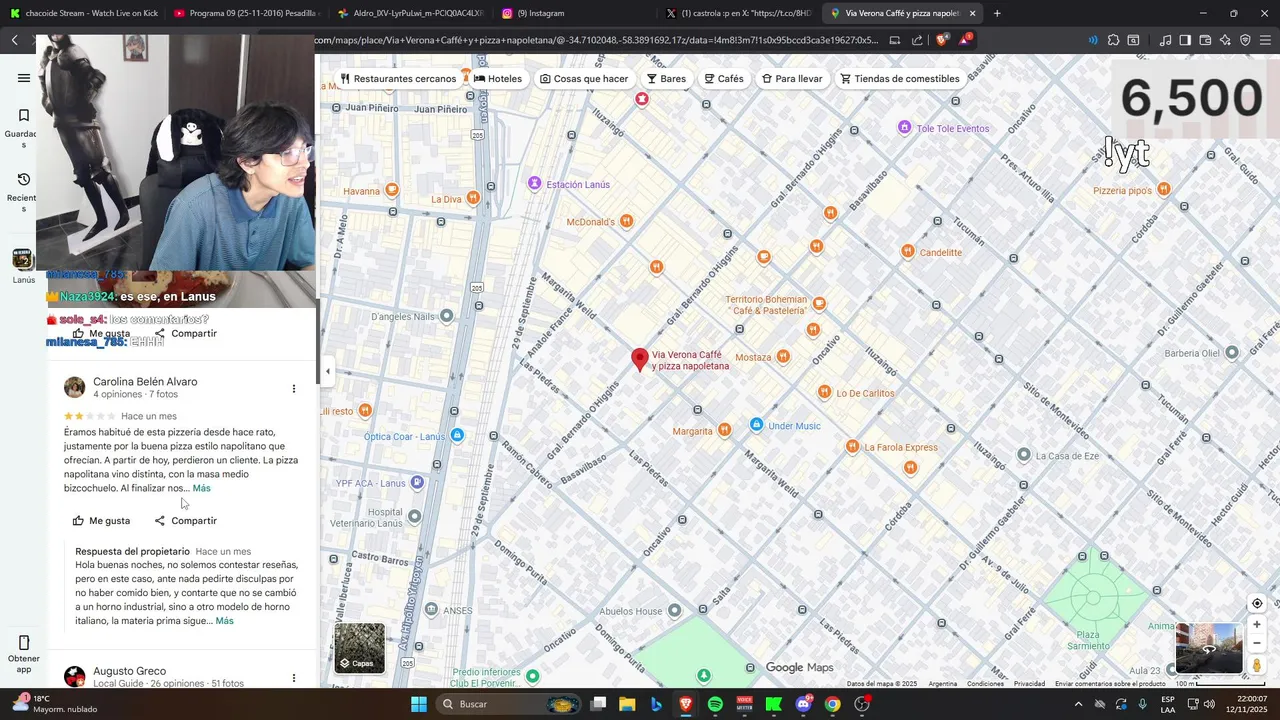Switch to the Aldro_IXV tab

[x=410, y=13]
